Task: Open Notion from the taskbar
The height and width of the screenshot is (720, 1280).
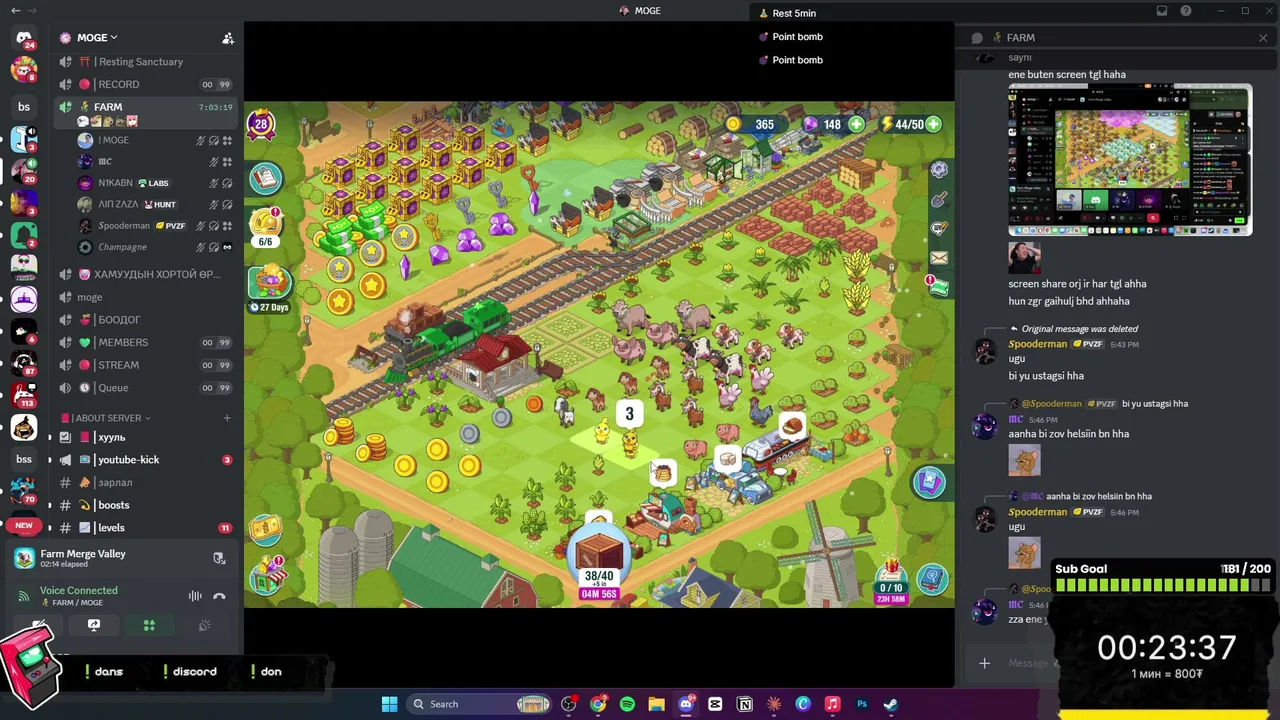Action: tap(744, 704)
